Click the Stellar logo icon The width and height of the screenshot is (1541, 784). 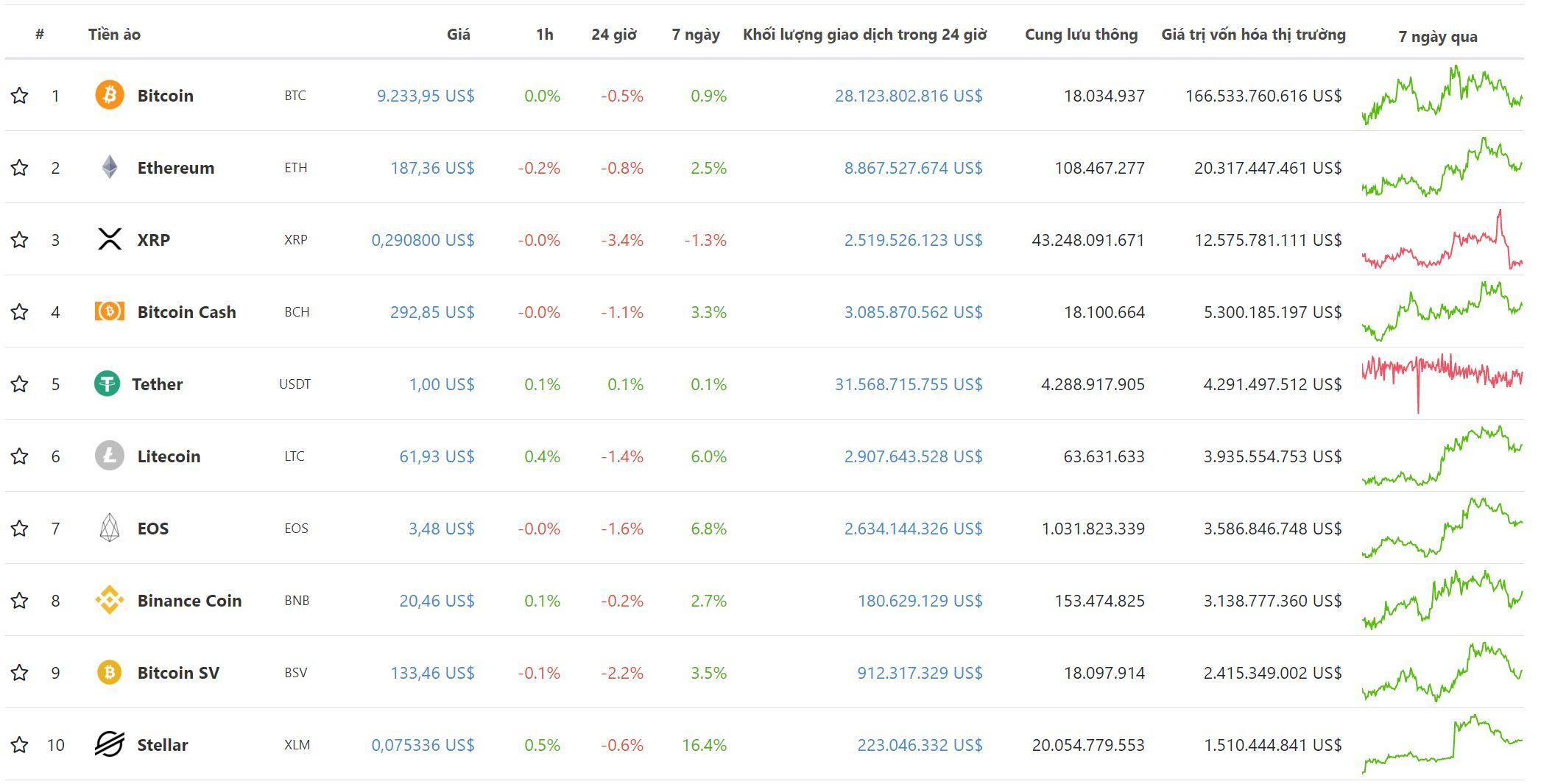coord(110,744)
